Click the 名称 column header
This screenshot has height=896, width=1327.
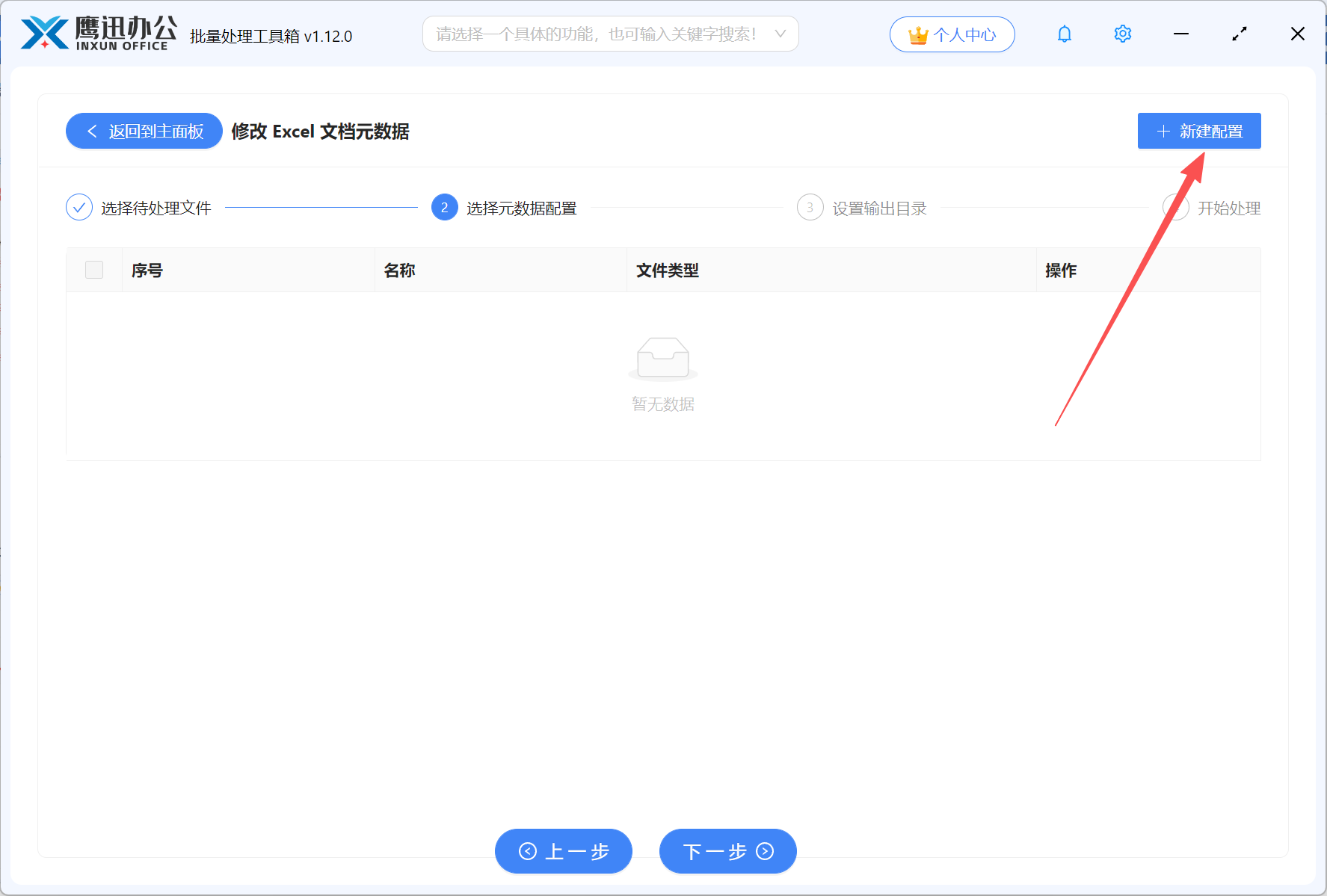pyautogui.click(x=400, y=271)
